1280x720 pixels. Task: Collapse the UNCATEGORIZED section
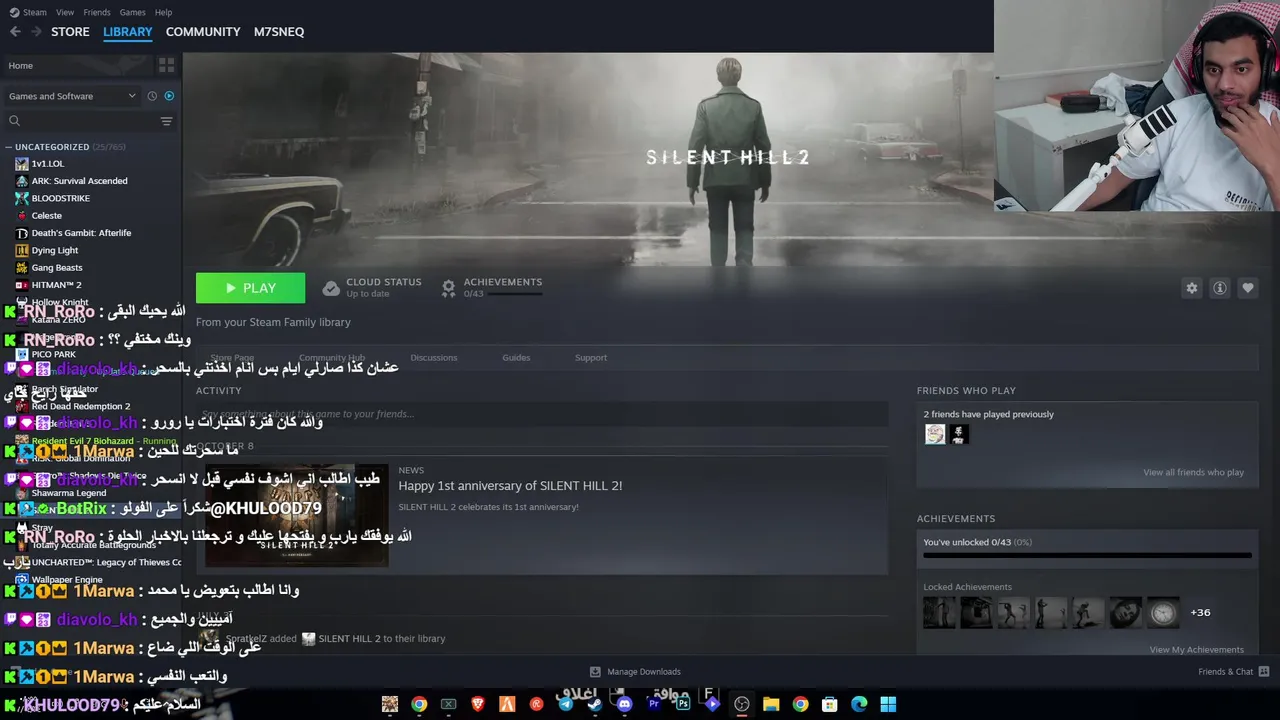[x=9, y=147]
